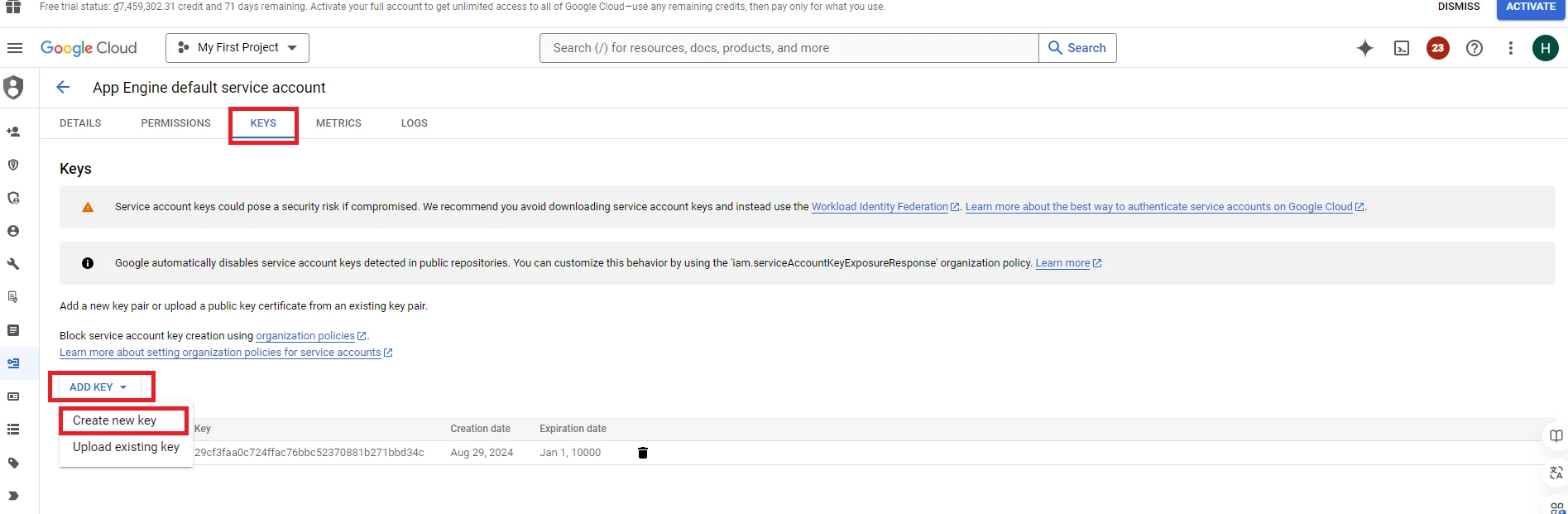Expand the ADD KEY dropdown
This screenshot has width=1568, height=514.
pos(98,387)
